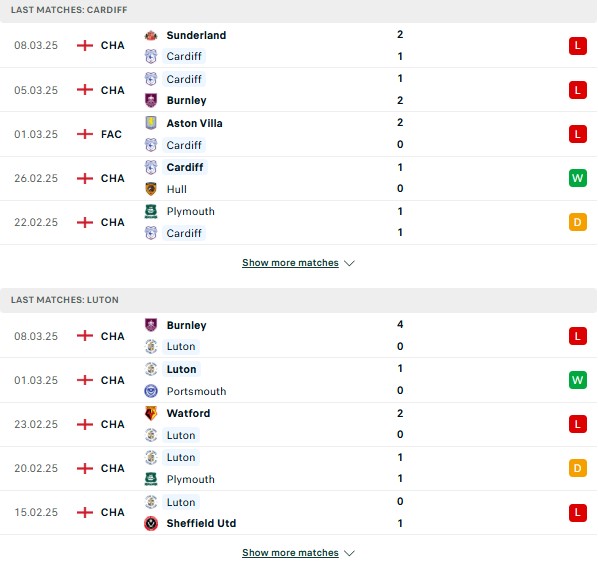
Task: Click Show more matches link under Luton section
Action: [x=290, y=553]
